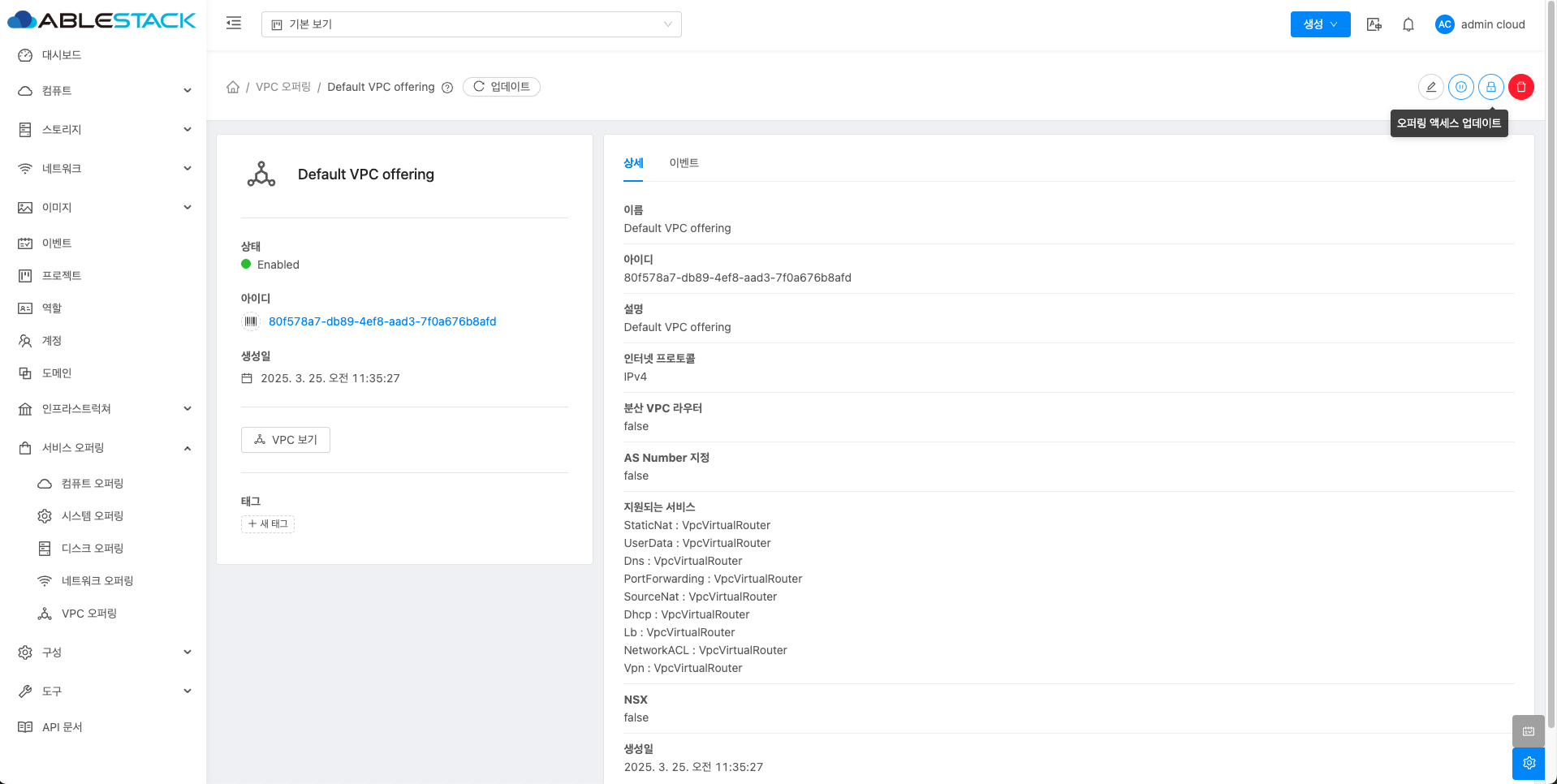Viewport: 1557px width, 784px height.
Task: Go to home via breadcrumb house icon
Action: [x=233, y=87]
